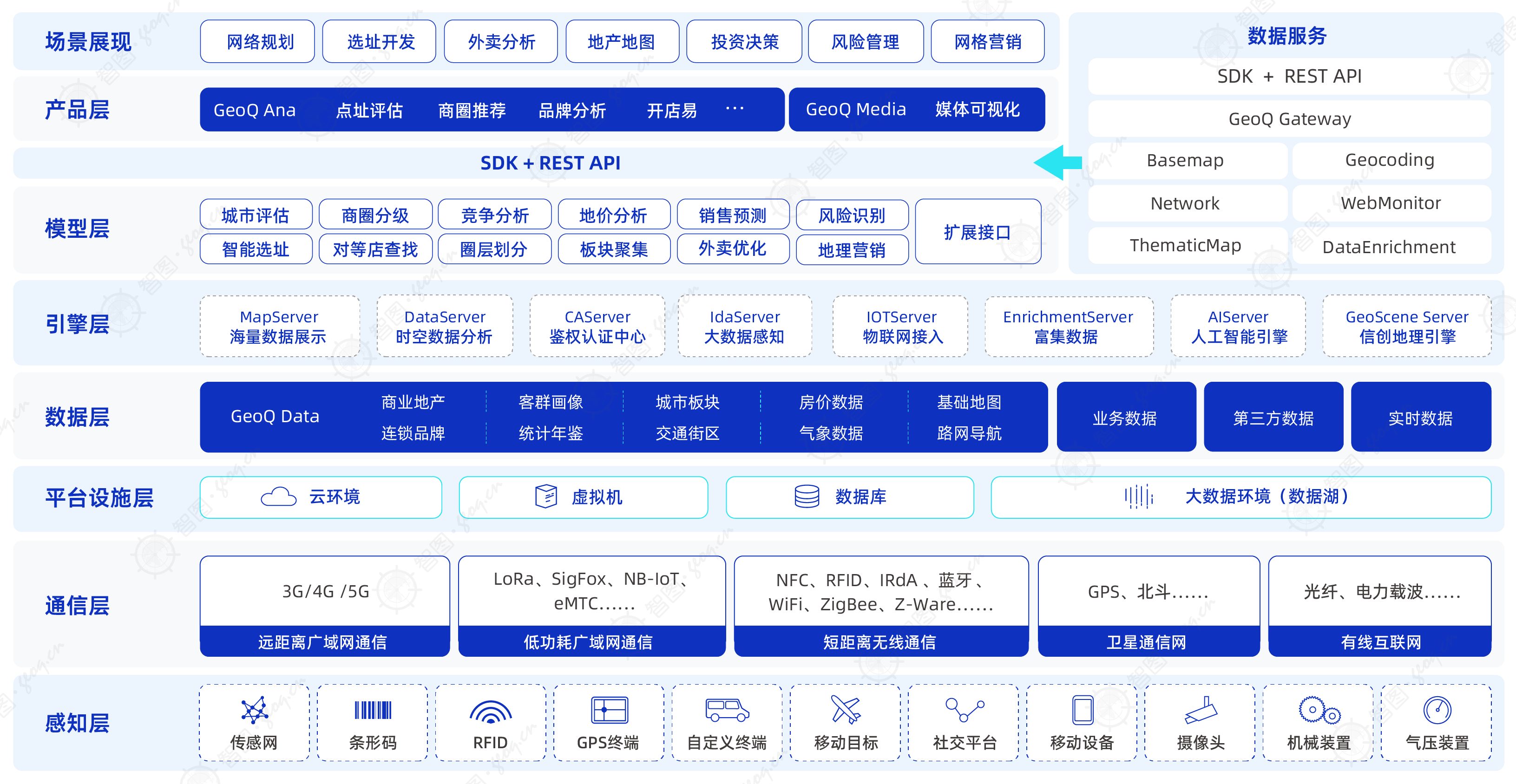Image resolution: width=1516 pixels, height=784 pixels.
Task: Click the Geocoding service box
Action: (1391, 161)
